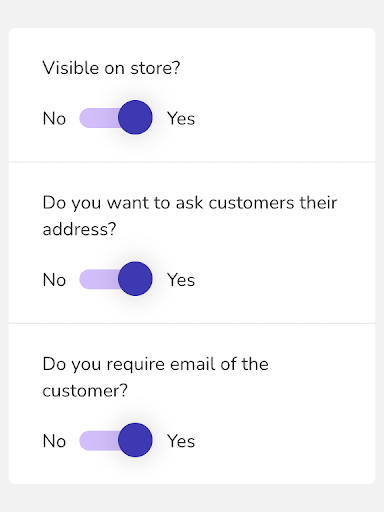Click the divider line above the email section
The image size is (384, 512).
tap(192, 323)
